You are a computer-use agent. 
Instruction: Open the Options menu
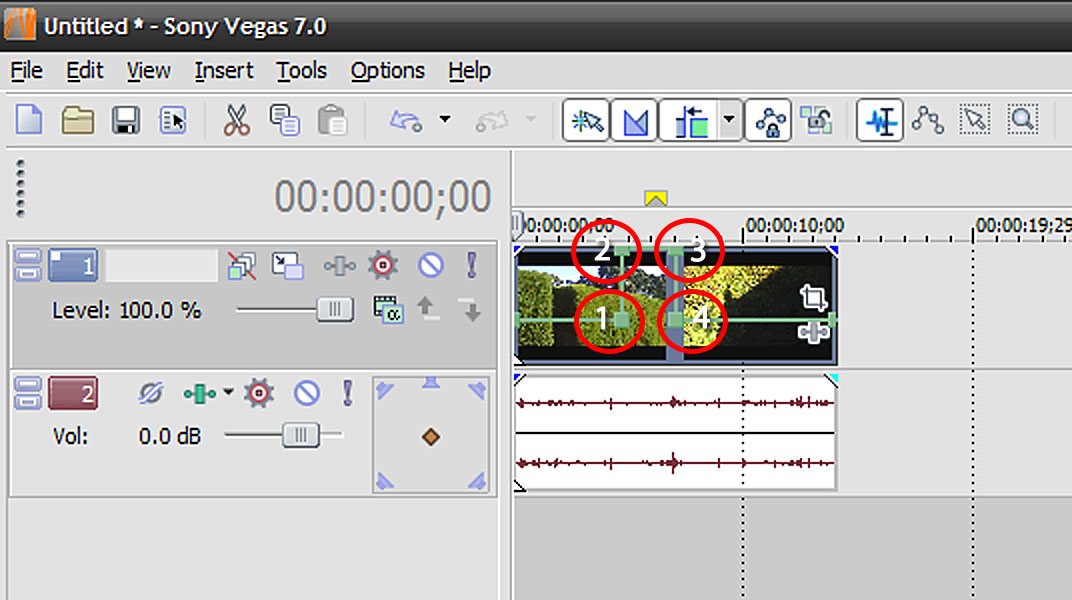387,70
